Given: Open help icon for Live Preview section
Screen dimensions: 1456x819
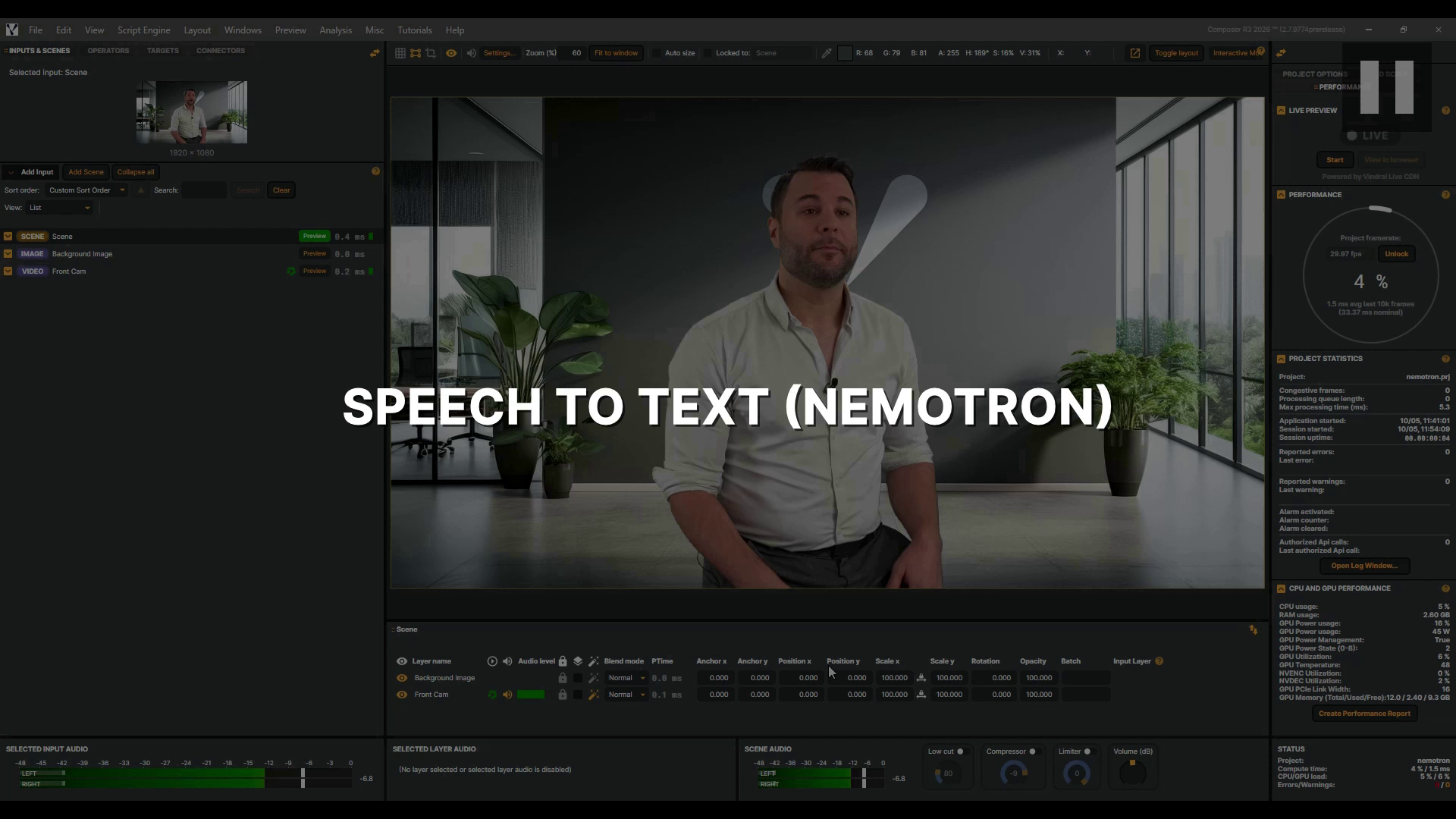Looking at the screenshot, I should pyautogui.click(x=1445, y=111).
